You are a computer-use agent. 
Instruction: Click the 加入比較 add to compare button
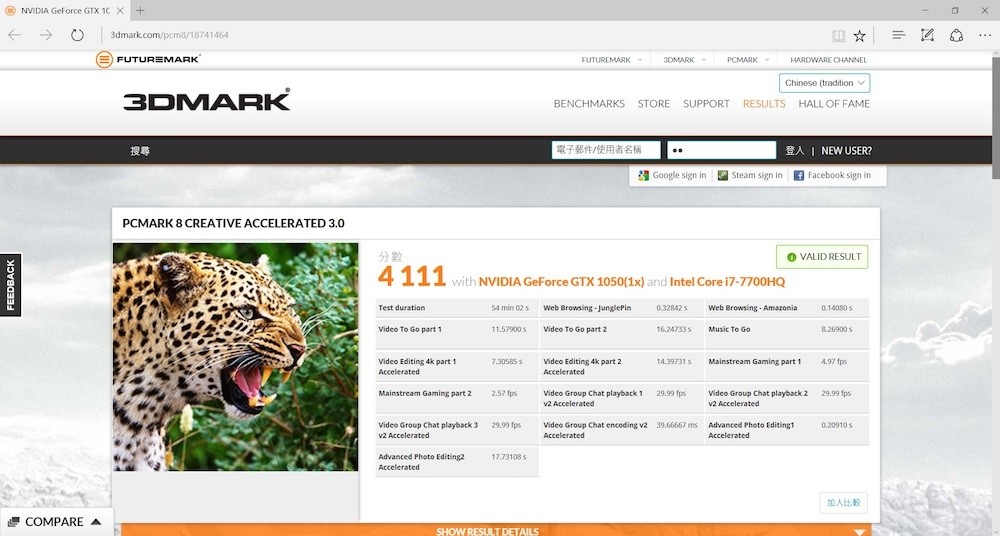pyautogui.click(x=843, y=503)
